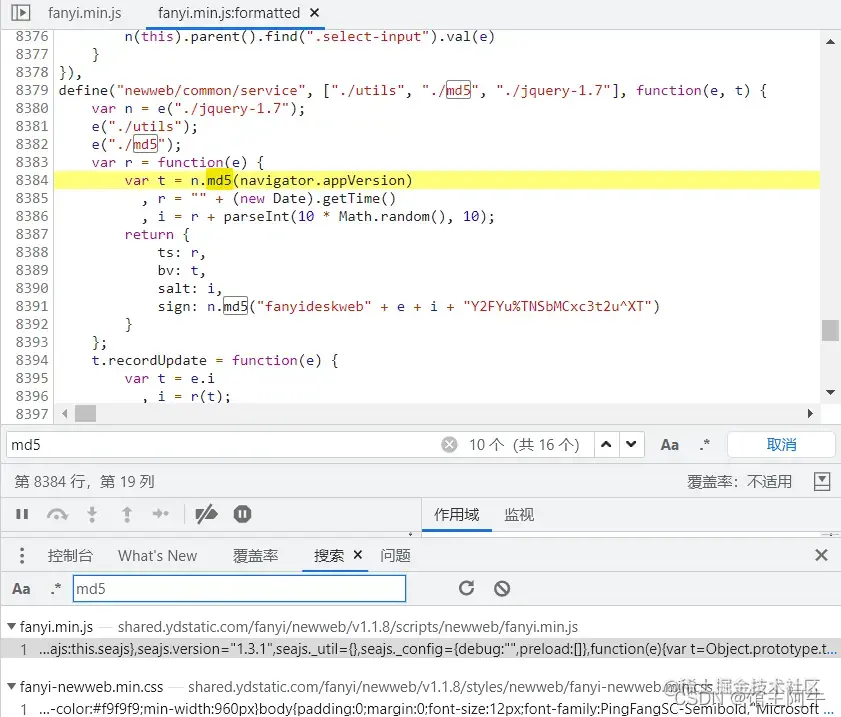
Task: Toggle match case in search drawer
Action: point(21,589)
